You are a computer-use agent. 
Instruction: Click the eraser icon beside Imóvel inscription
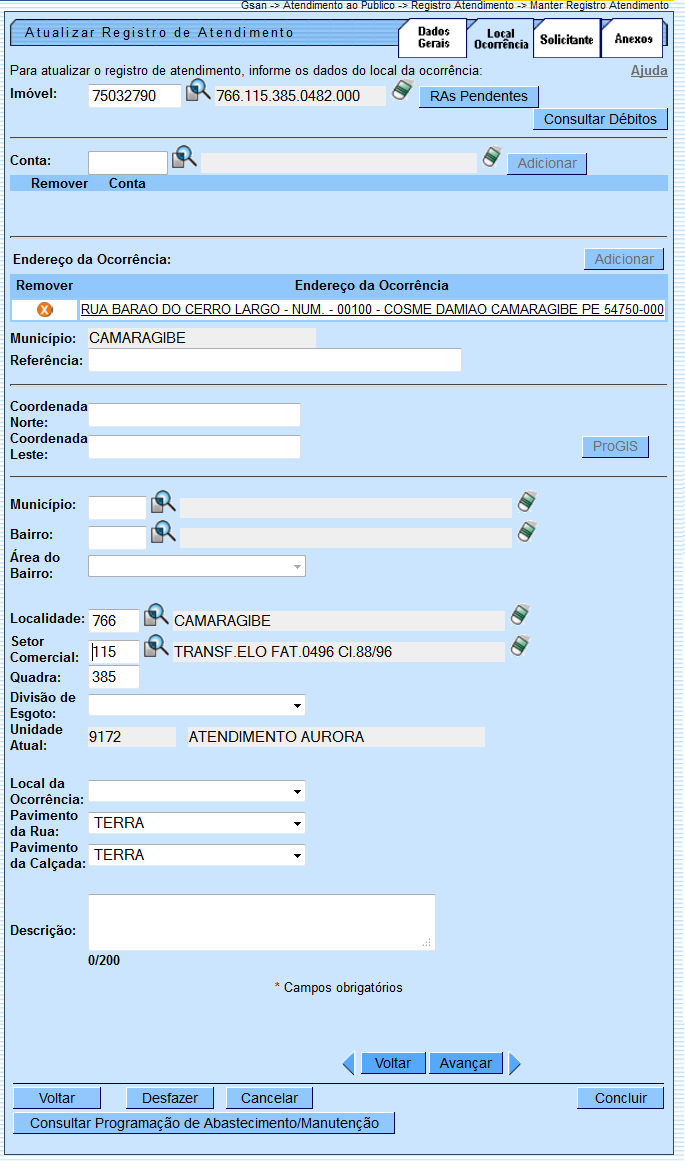tap(402, 91)
